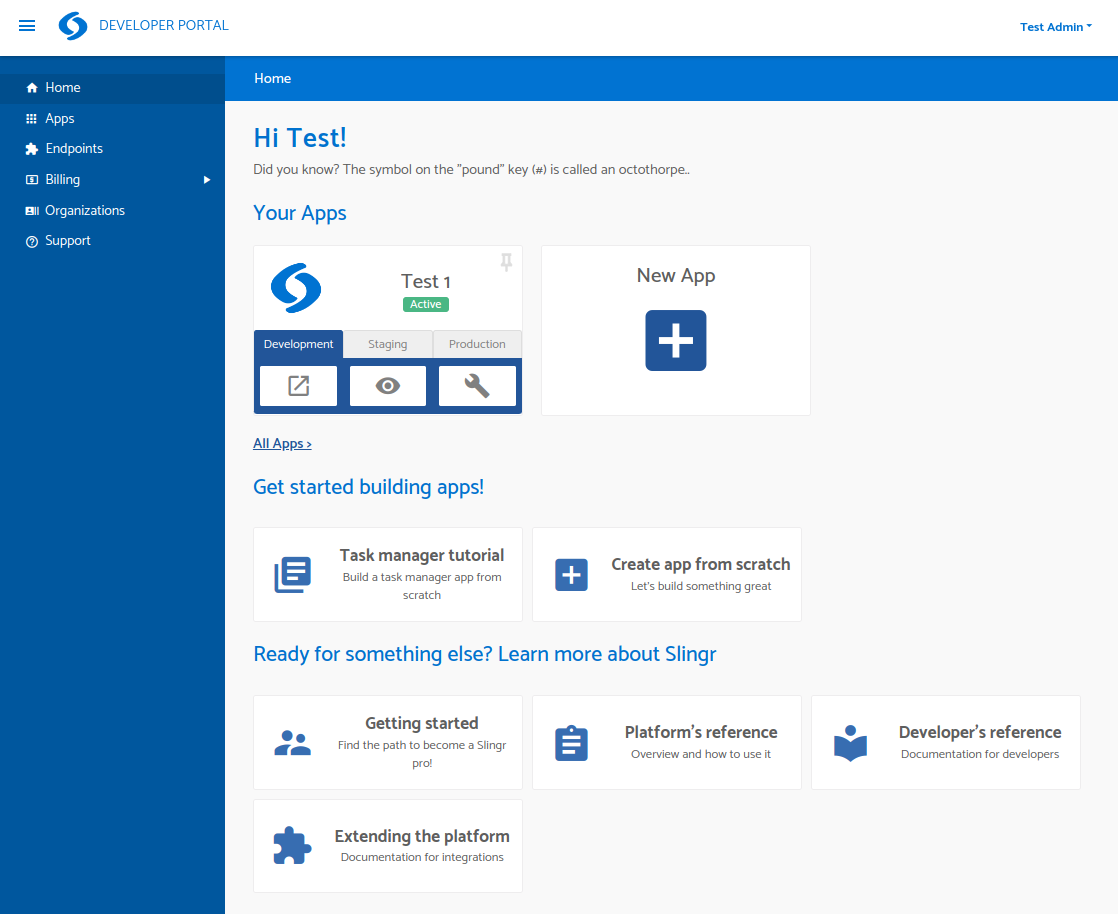Click the Developer's reference book icon
This screenshot has width=1118, height=914.
pos(851,743)
